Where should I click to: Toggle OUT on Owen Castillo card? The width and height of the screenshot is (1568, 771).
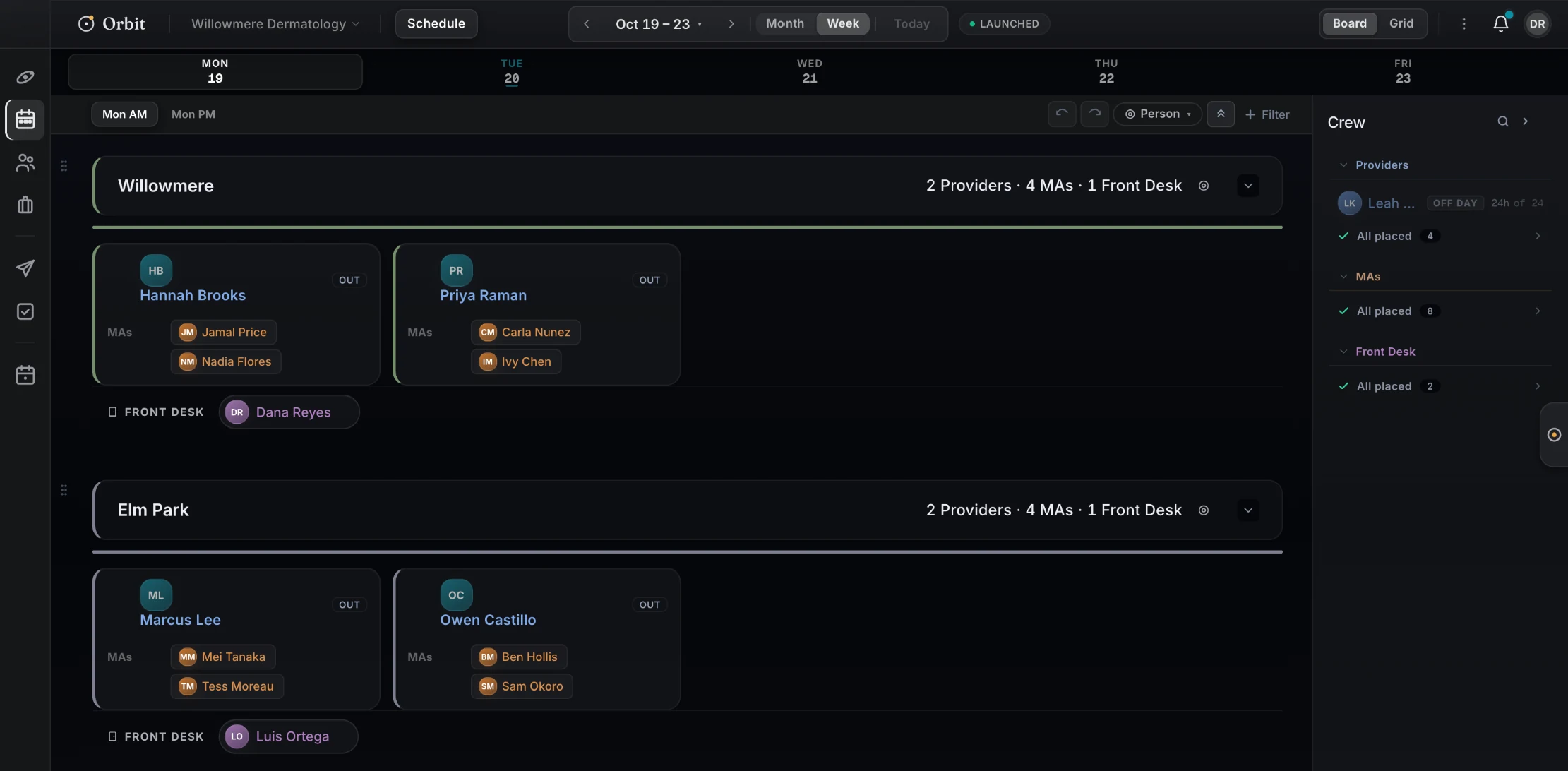coord(650,605)
